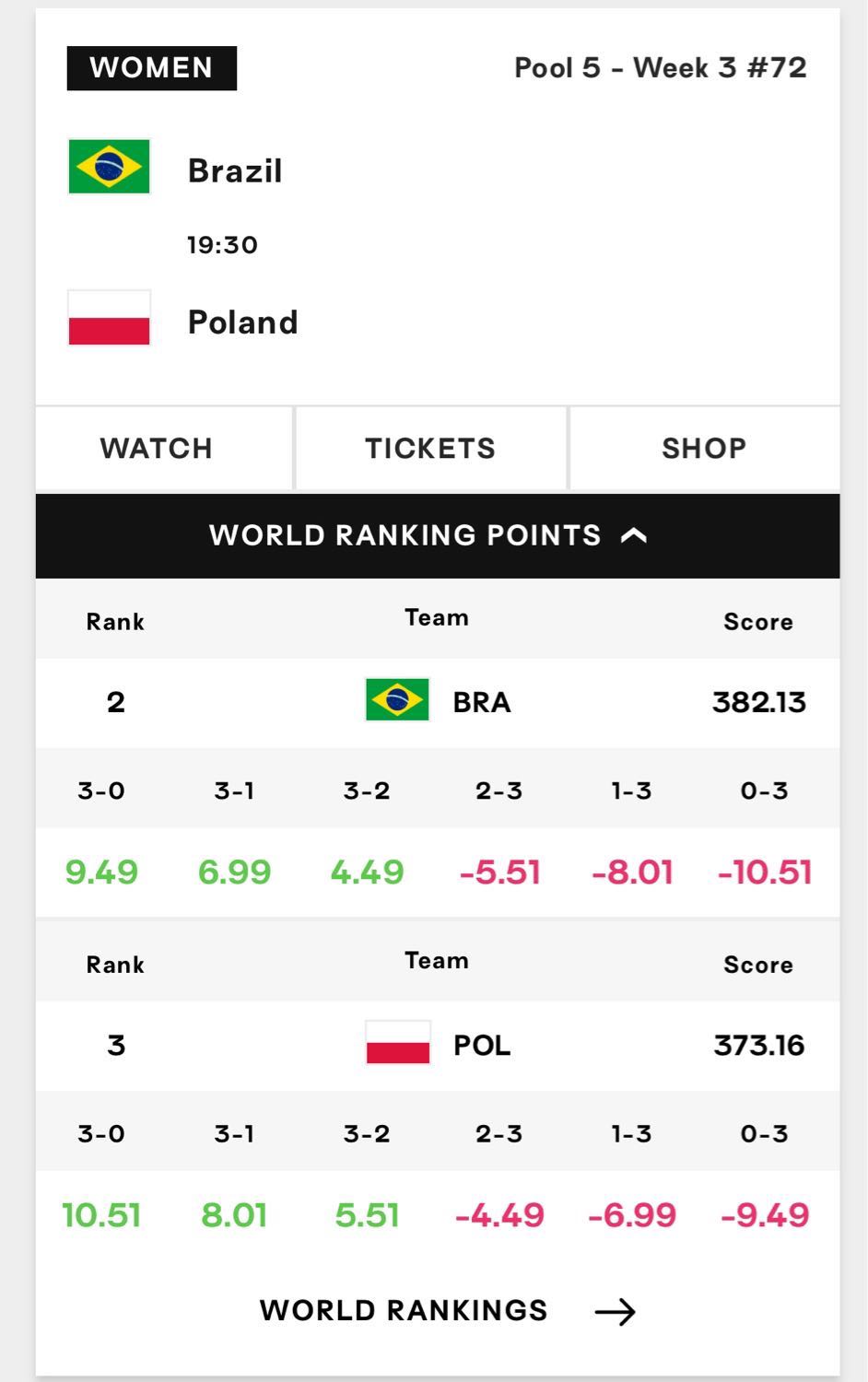
Task: Click the POL team code
Action: tap(482, 1046)
